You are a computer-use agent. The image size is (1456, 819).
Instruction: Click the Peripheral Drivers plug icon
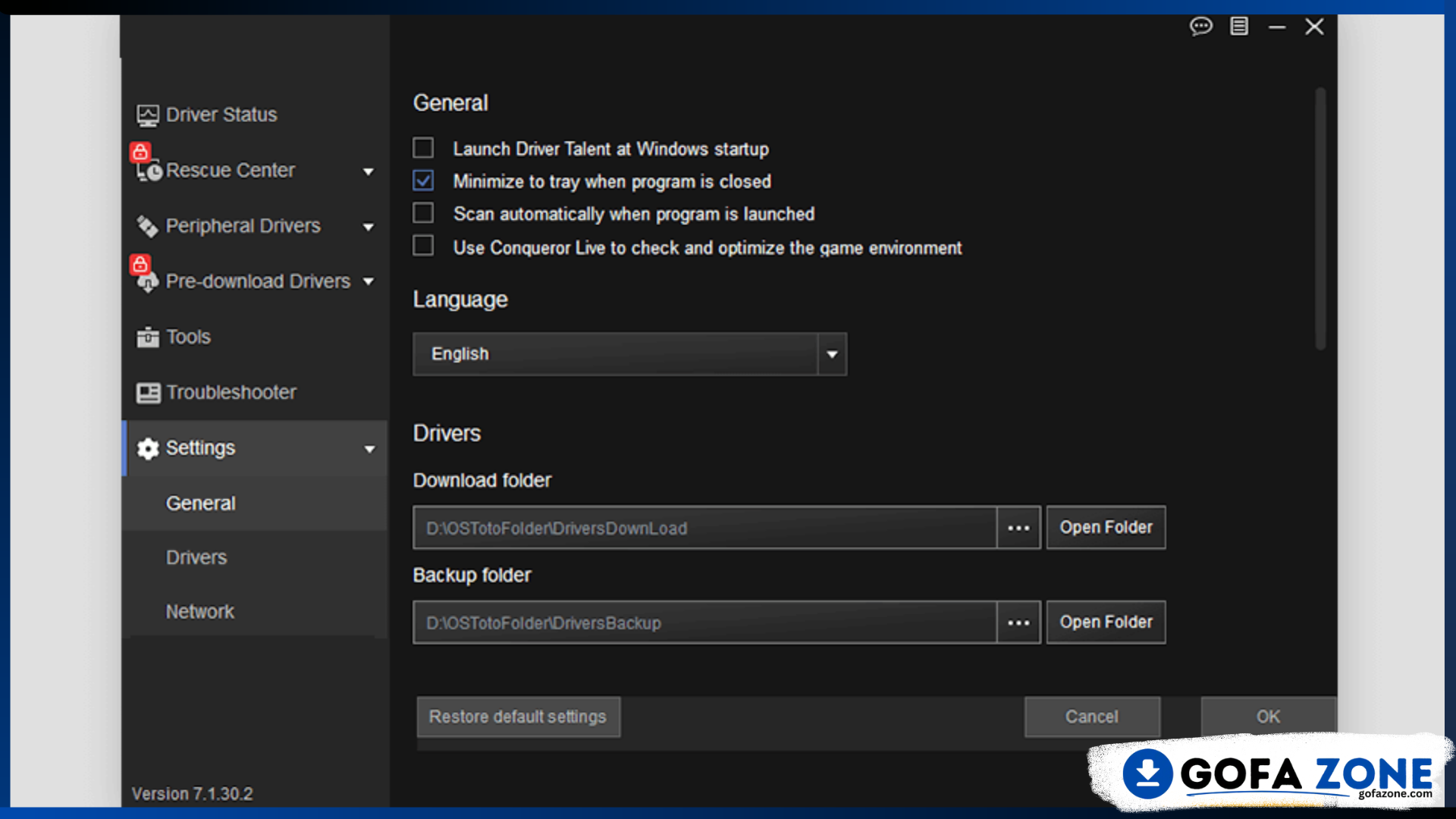tap(147, 226)
